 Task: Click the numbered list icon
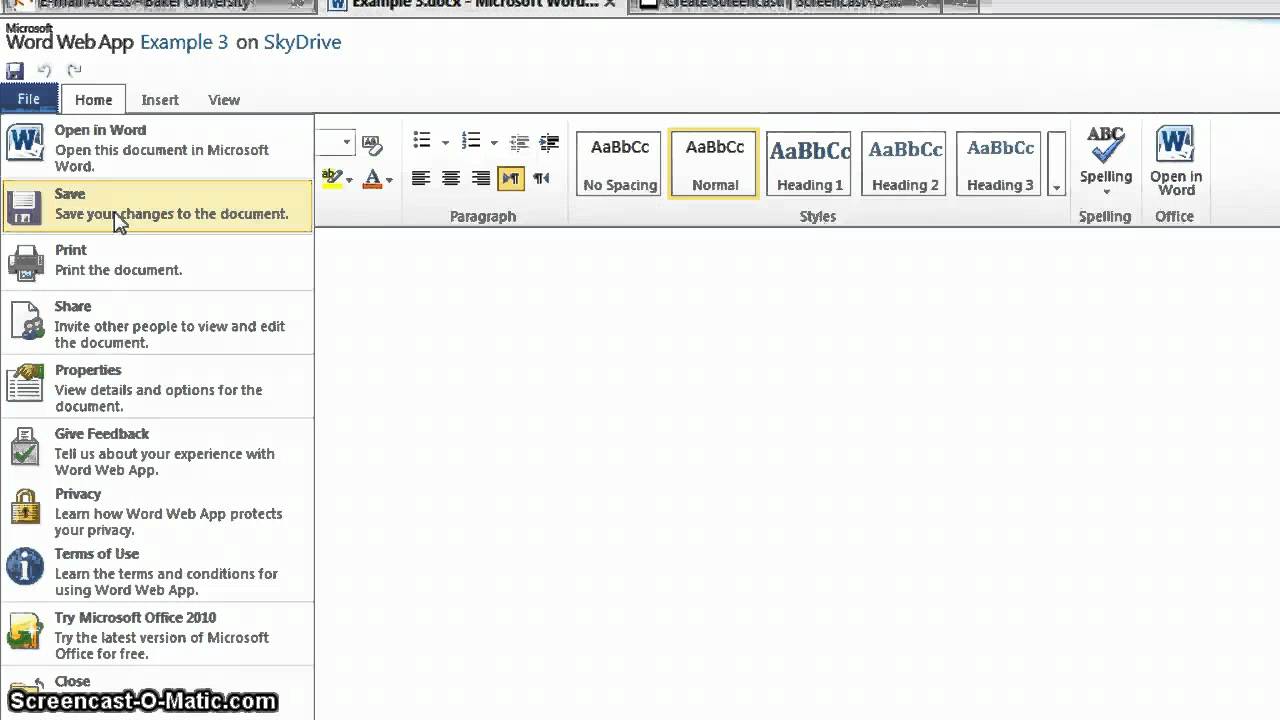pos(471,141)
